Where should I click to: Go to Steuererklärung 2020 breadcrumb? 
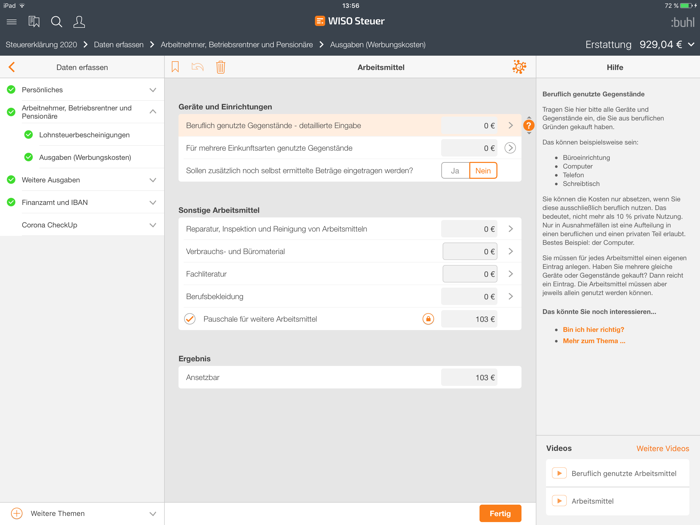pos(41,45)
